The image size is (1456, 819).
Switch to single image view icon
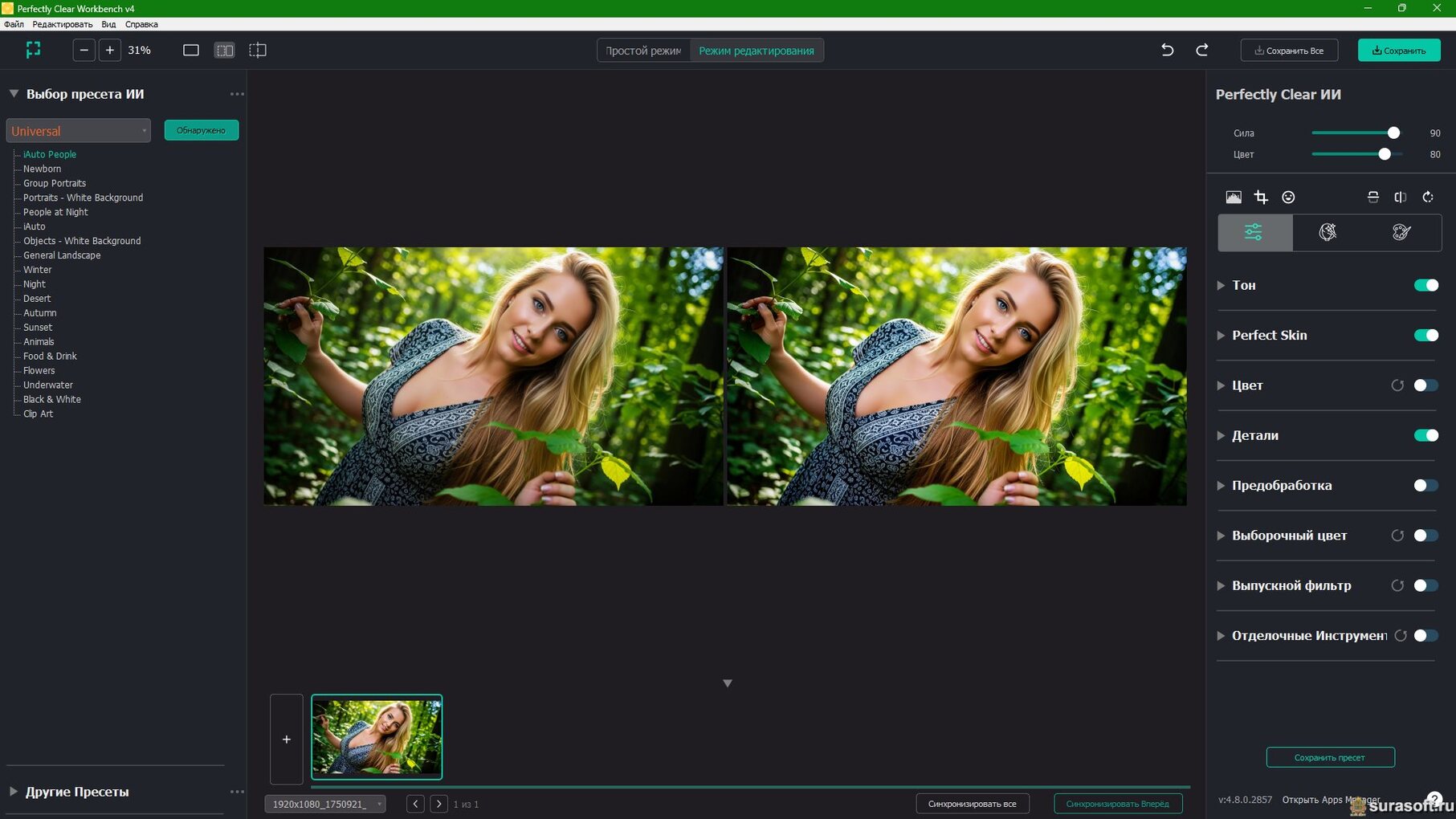point(191,51)
